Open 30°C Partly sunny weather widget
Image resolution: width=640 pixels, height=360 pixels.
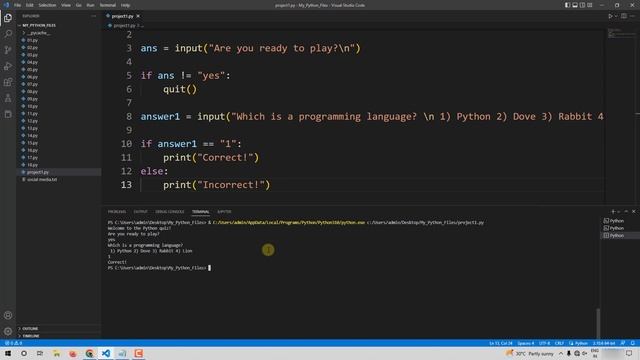tap(530, 353)
